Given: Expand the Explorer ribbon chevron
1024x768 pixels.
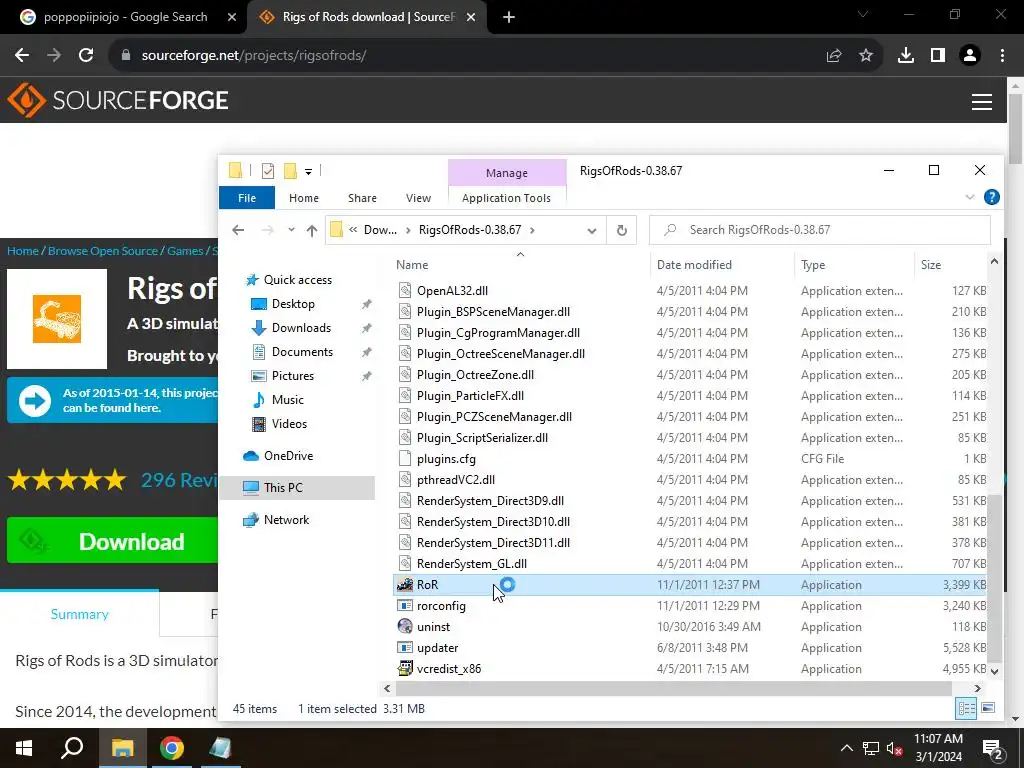Looking at the screenshot, I should [x=970, y=197].
